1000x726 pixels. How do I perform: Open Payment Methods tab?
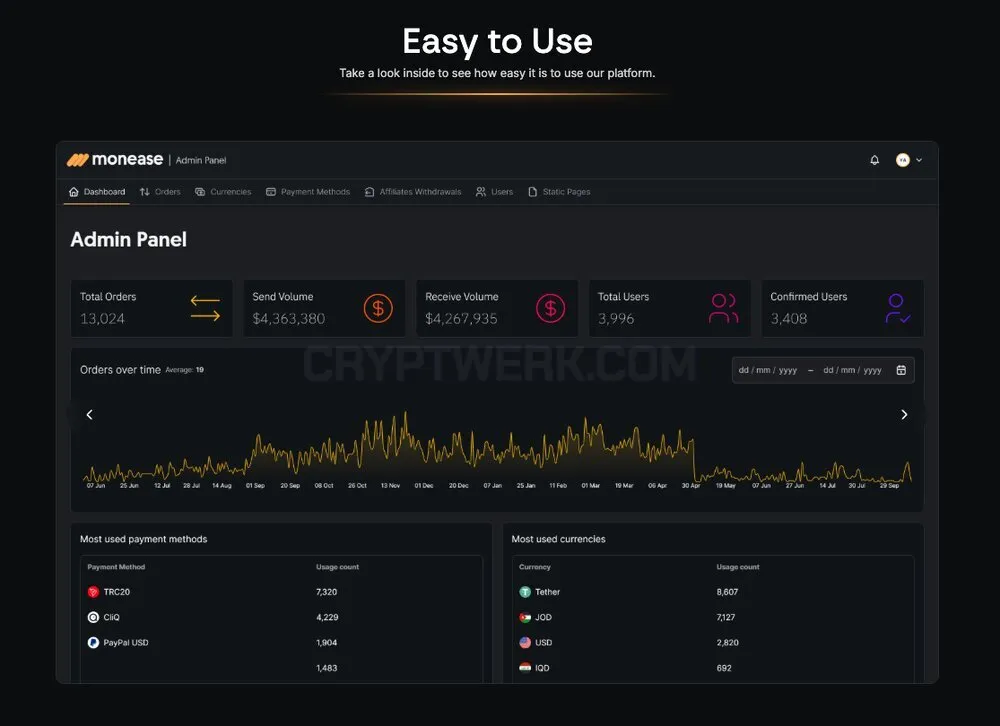tap(308, 191)
